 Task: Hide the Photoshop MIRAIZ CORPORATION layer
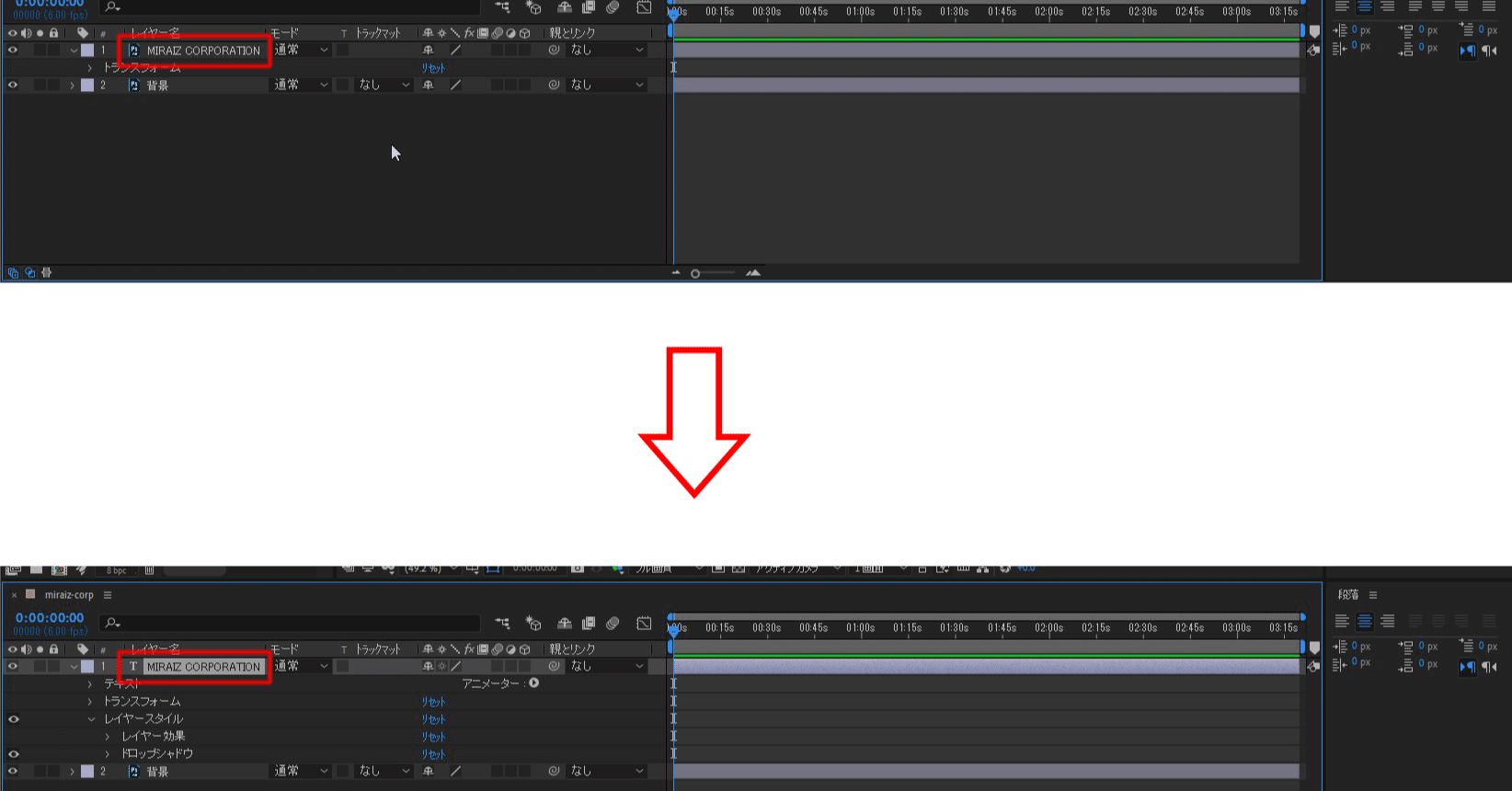tap(13, 51)
